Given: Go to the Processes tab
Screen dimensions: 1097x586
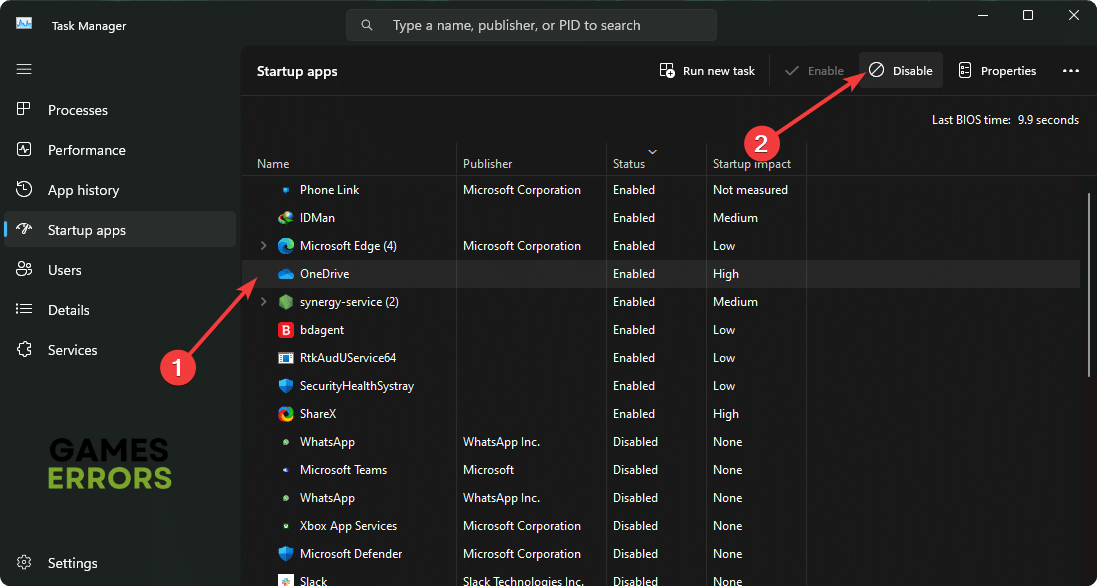Looking at the screenshot, I should [77, 110].
